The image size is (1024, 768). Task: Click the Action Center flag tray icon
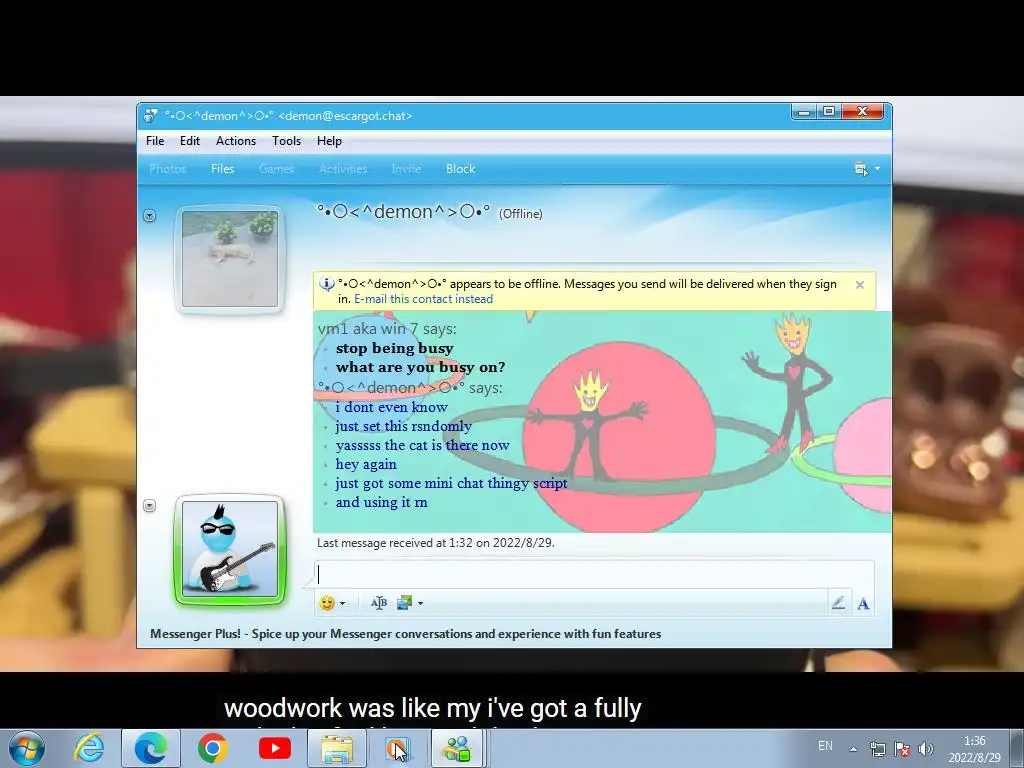point(902,749)
